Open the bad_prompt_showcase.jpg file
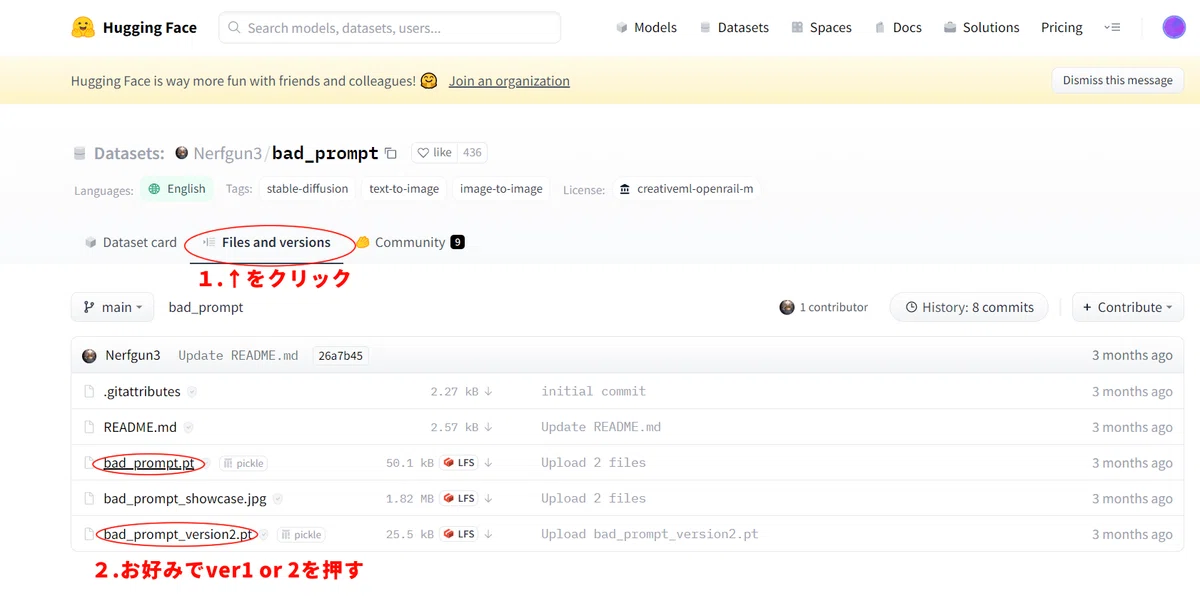The height and width of the screenshot is (596, 1200). tap(186, 498)
